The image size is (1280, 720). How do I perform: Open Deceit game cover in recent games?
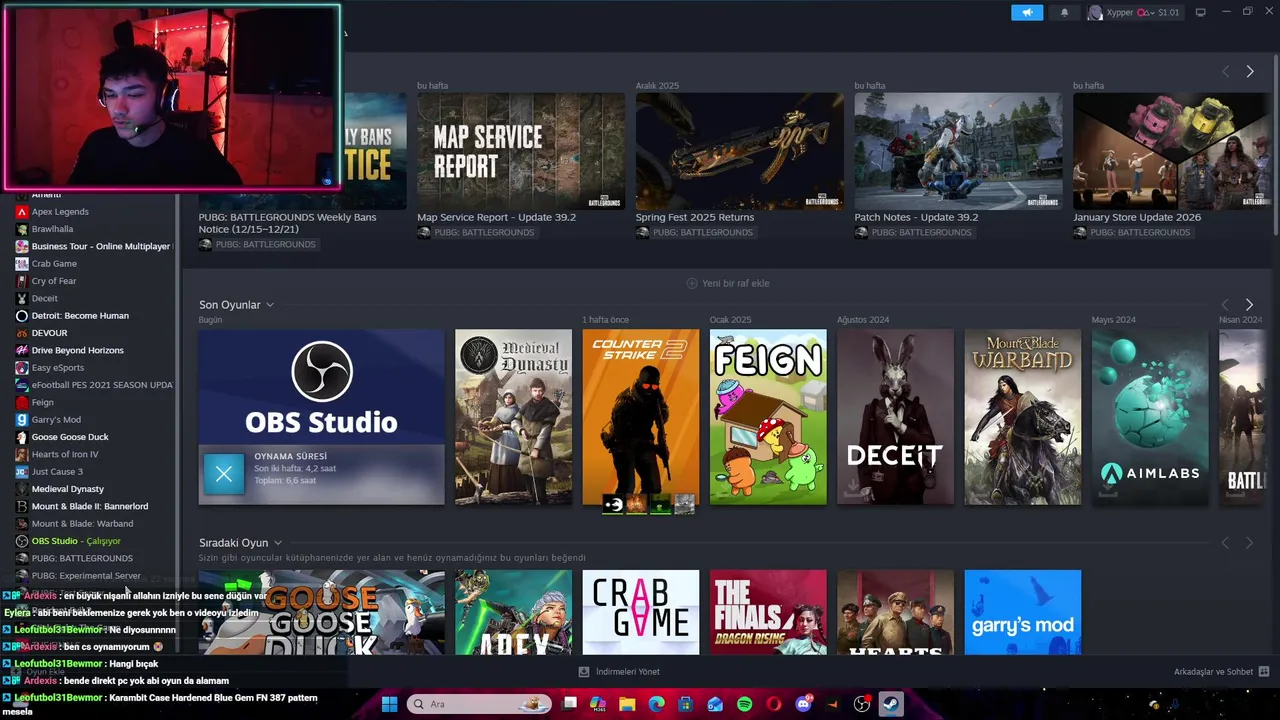point(895,417)
